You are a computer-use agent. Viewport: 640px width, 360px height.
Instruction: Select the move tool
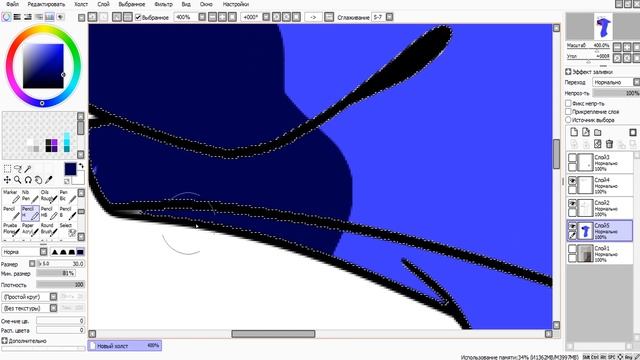[x=7, y=180]
